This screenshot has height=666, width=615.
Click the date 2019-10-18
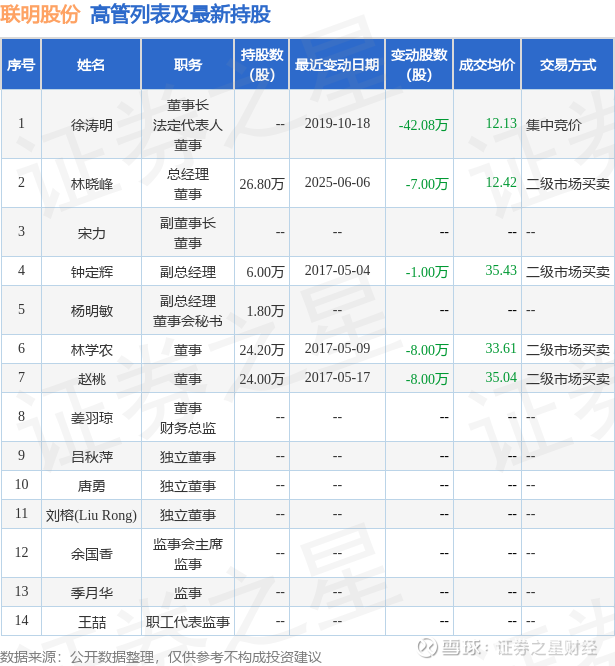337,123
